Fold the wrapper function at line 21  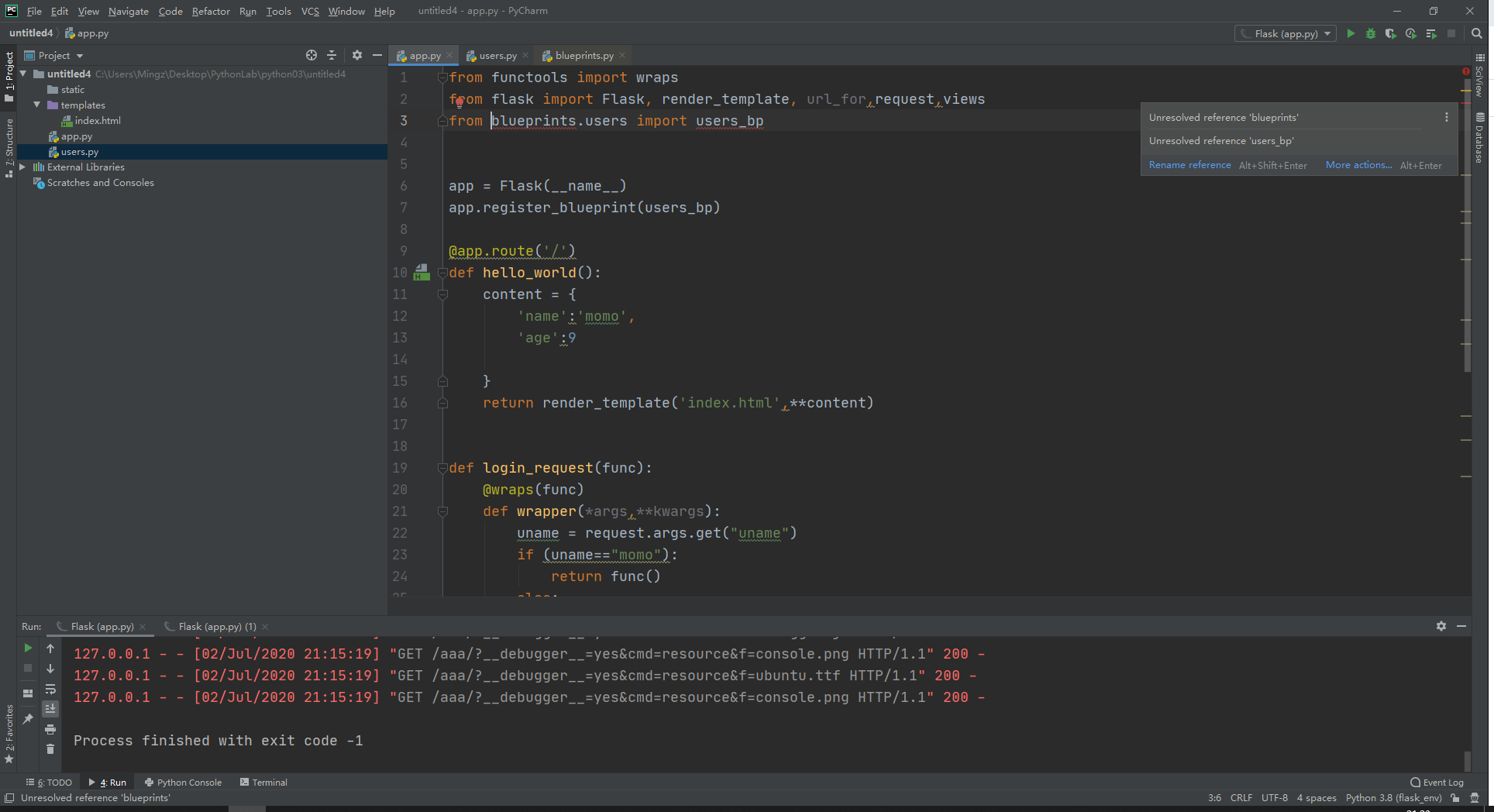tap(442, 511)
